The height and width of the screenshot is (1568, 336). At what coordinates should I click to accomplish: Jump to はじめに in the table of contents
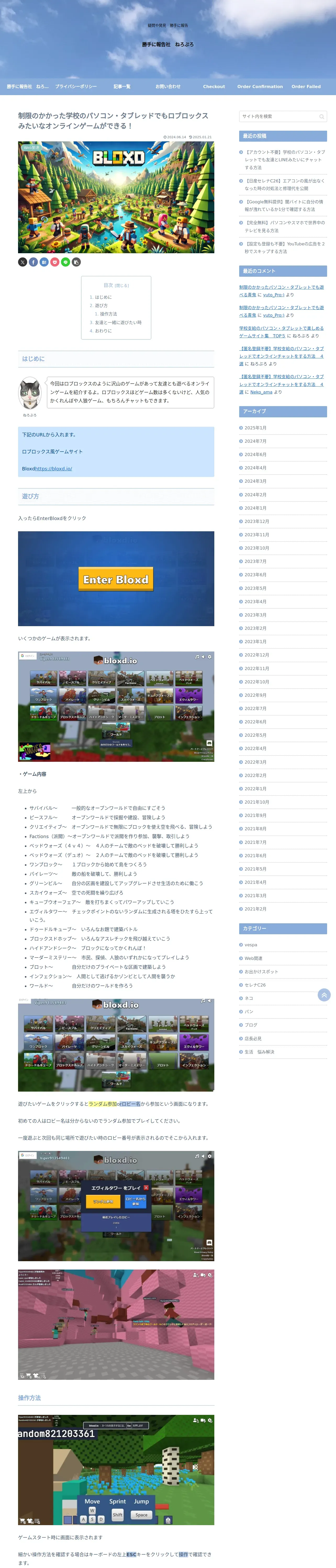point(103,297)
